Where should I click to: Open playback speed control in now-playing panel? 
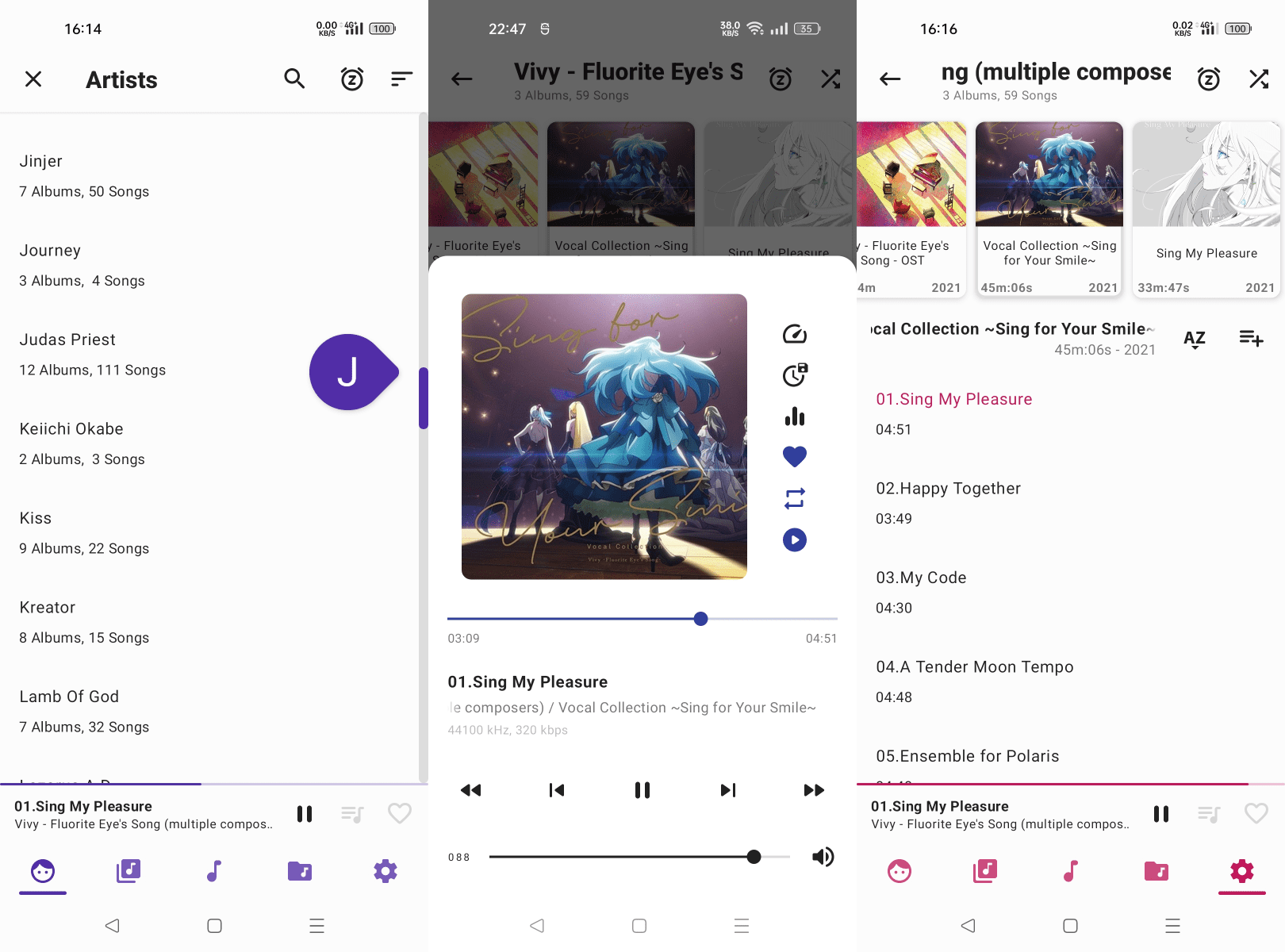pyautogui.click(x=795, y=334)
